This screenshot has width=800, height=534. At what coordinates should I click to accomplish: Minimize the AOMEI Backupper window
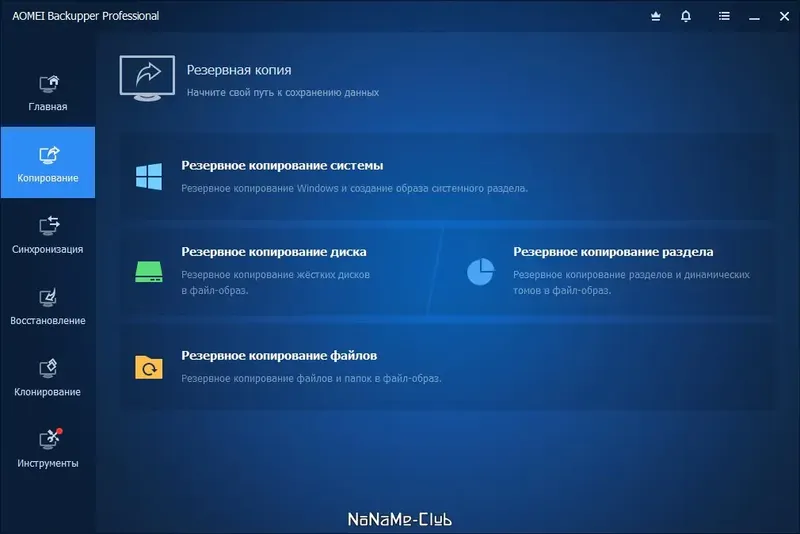[755, 17]
